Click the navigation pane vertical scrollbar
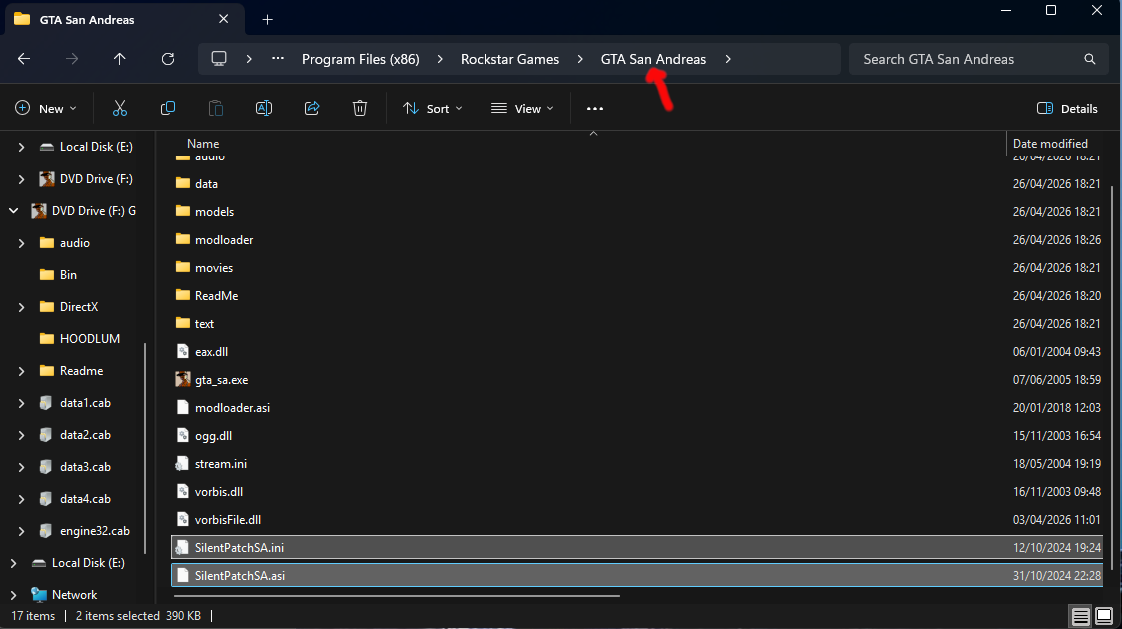Viewport: 1122px width, 629px height. [145, 449]
